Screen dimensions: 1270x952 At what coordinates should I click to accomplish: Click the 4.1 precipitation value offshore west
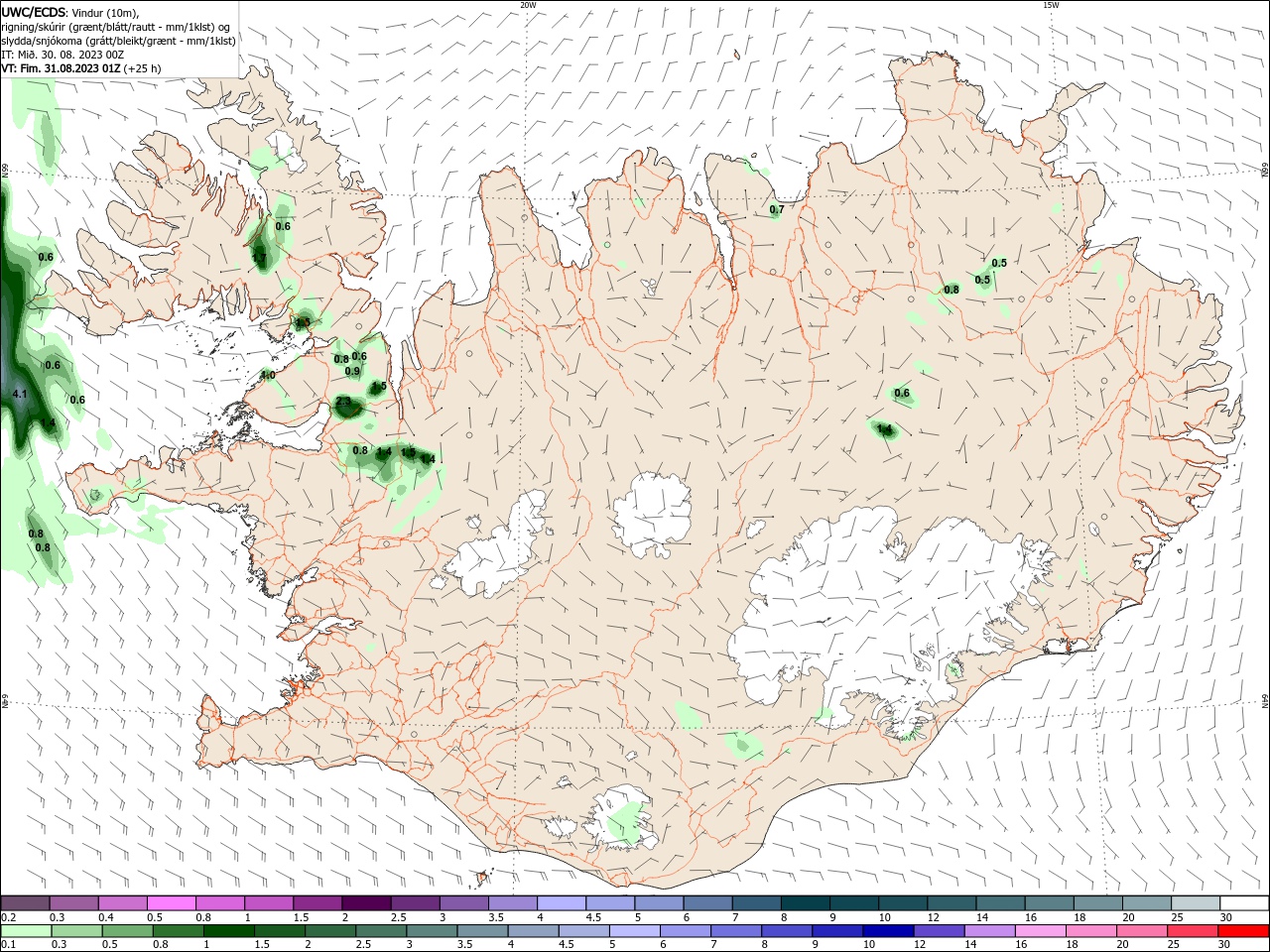[x=20, y=395]
